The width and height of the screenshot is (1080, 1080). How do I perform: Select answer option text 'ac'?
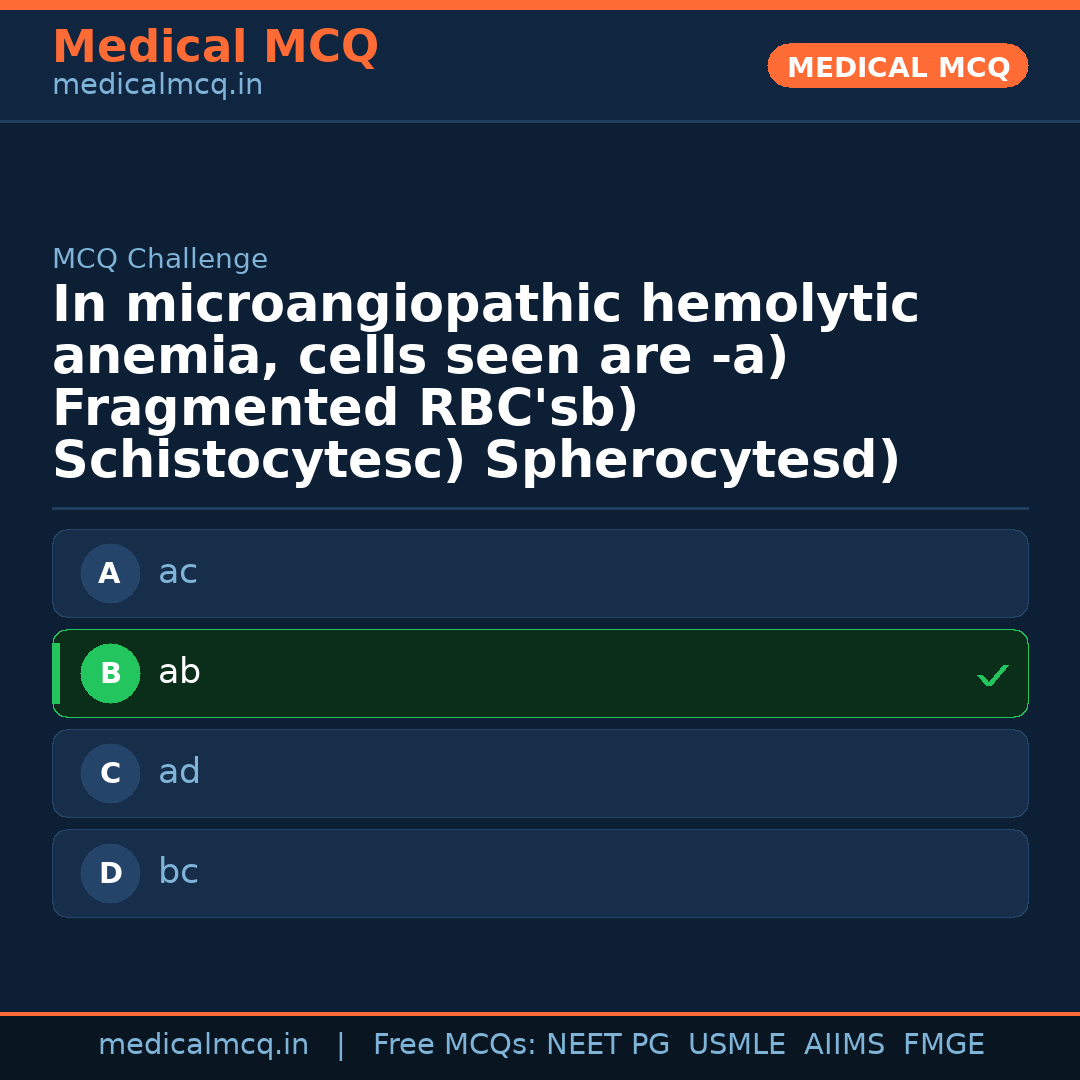coord(178,573)
